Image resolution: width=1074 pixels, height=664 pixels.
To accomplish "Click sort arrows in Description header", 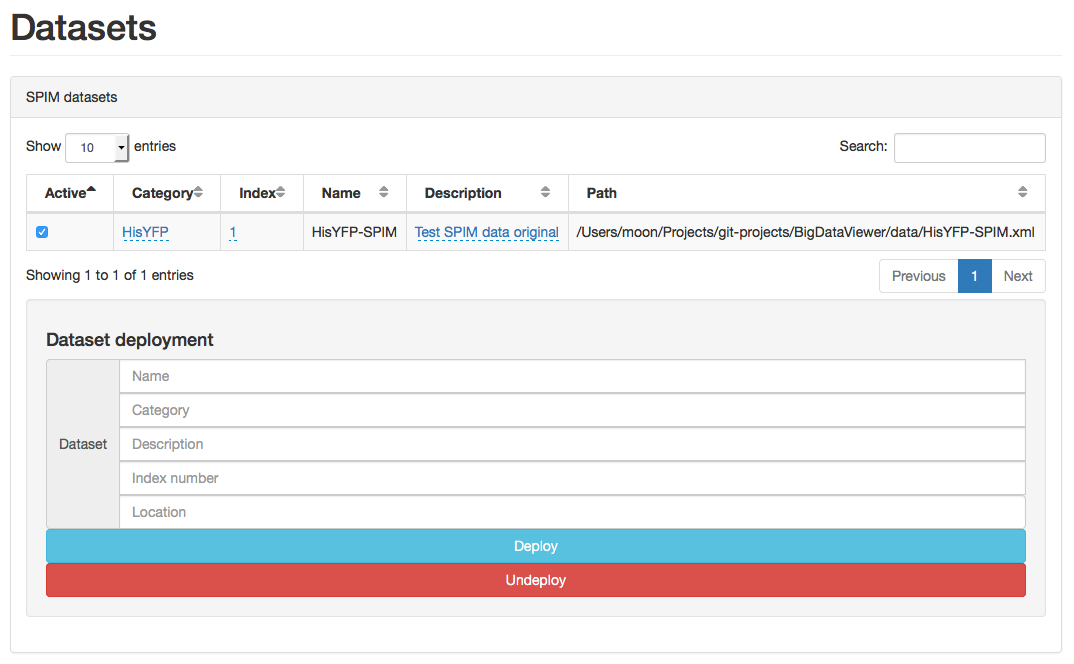I will point(545,193).
